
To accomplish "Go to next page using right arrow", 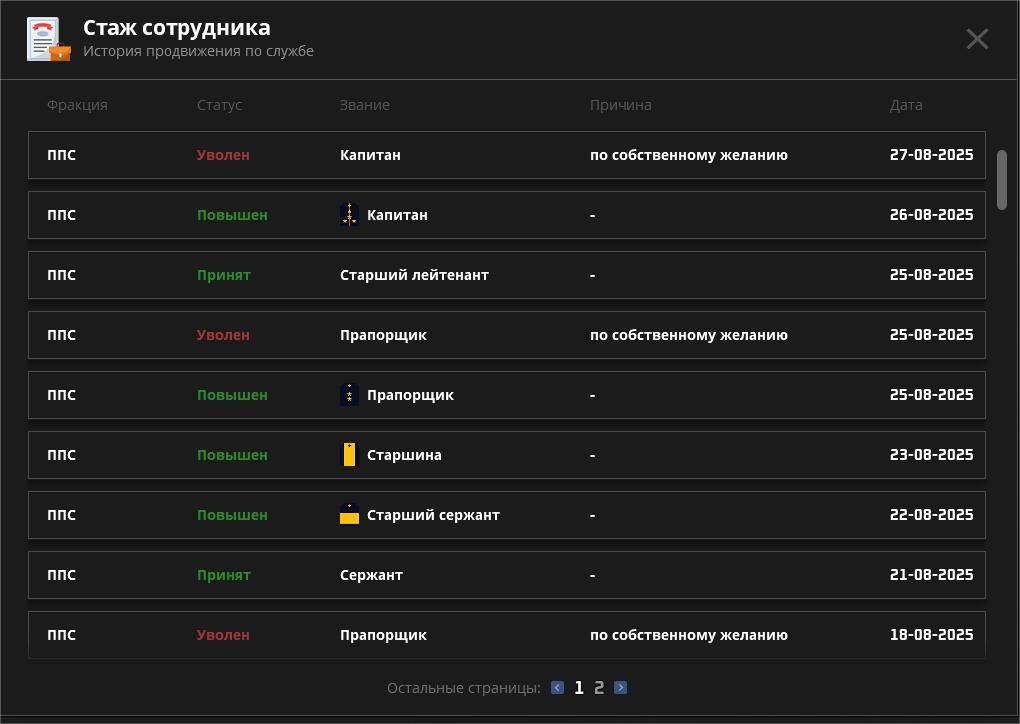I will click(620, 688).
